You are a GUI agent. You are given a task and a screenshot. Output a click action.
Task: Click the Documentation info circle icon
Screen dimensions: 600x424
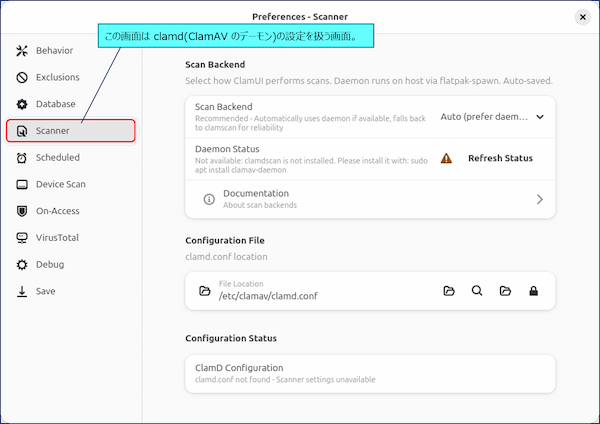209,199
